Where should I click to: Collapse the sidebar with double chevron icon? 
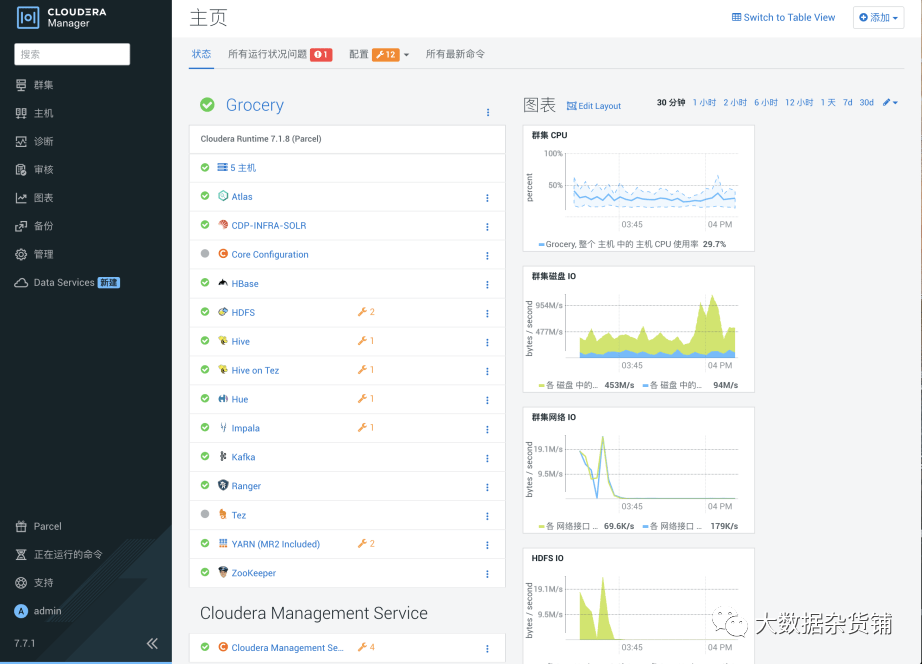152,643
